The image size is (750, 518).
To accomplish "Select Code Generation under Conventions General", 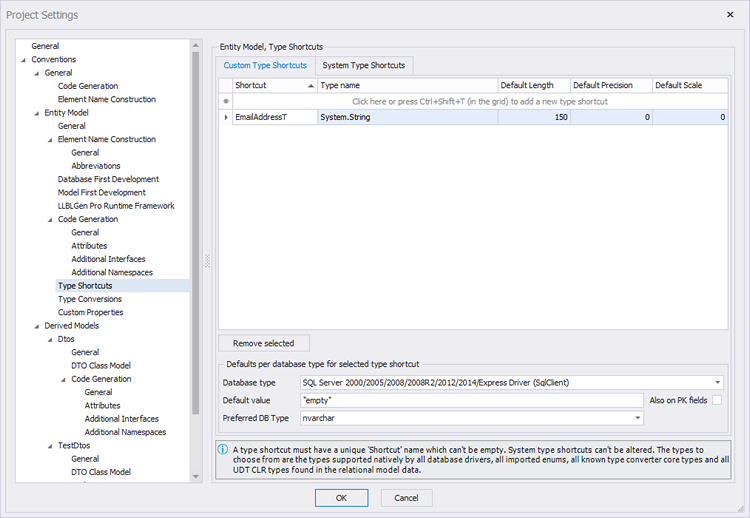I will click(88, 86).
